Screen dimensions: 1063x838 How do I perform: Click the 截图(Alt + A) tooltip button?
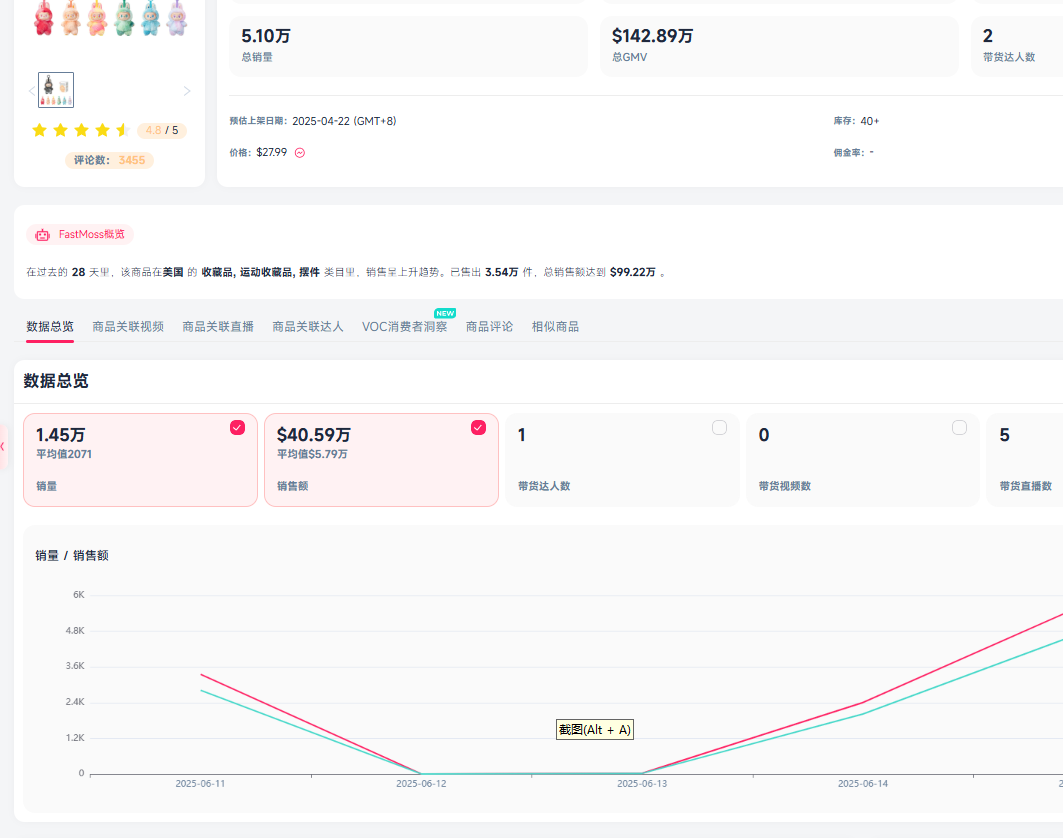(594, 730)
